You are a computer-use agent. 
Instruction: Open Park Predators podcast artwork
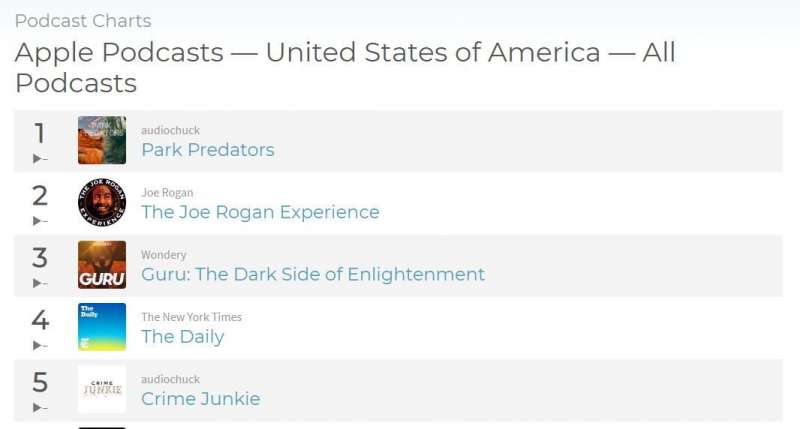(x=102, y=140)
